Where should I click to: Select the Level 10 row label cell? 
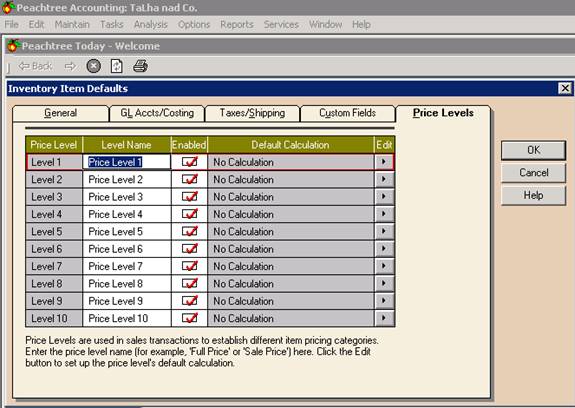tap(54, 318)
